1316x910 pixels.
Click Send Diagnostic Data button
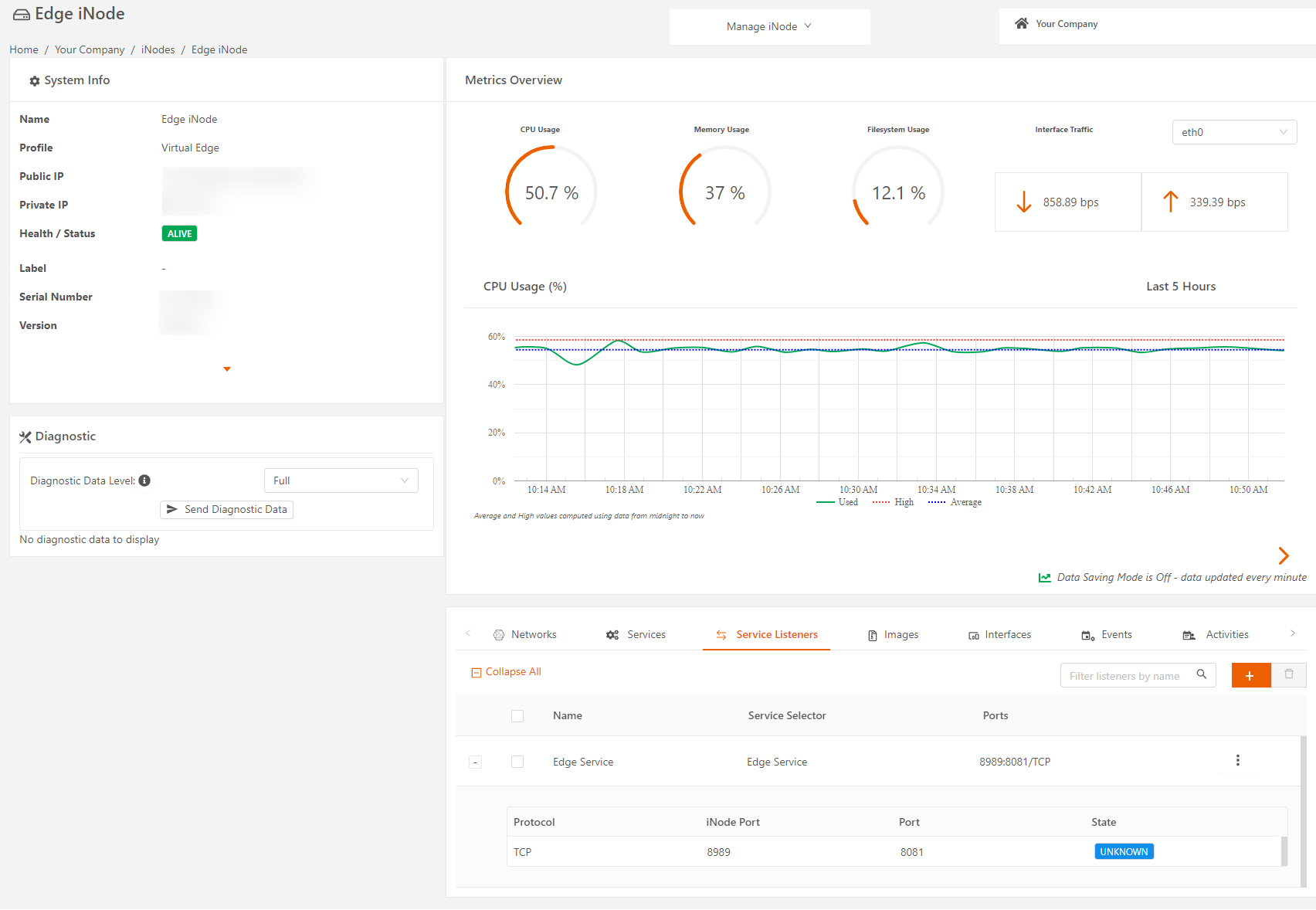226,510
